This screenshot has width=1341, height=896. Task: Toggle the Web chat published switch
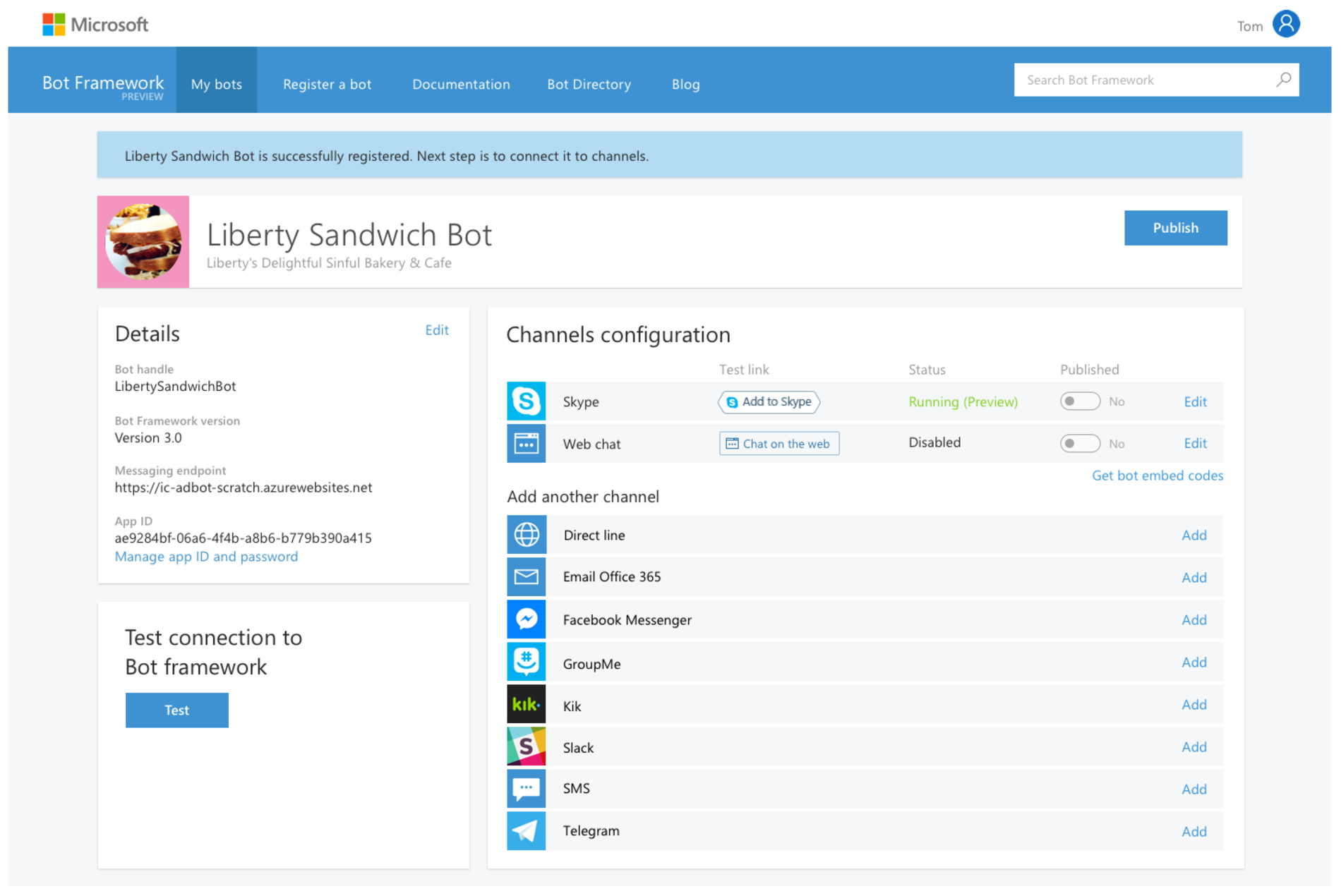(x=1079, y=444)
